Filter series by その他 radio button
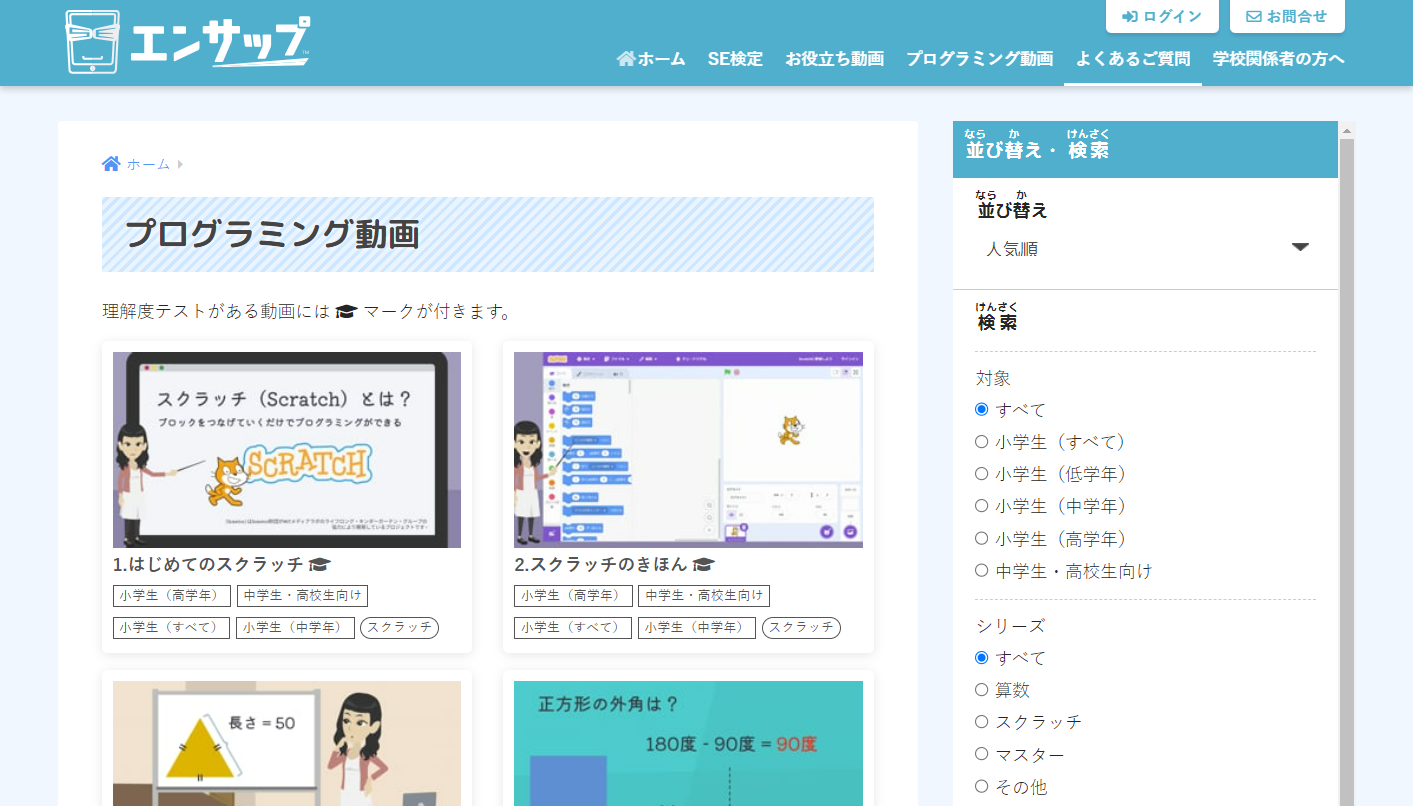1413x806 pixels. coord(982,786)
